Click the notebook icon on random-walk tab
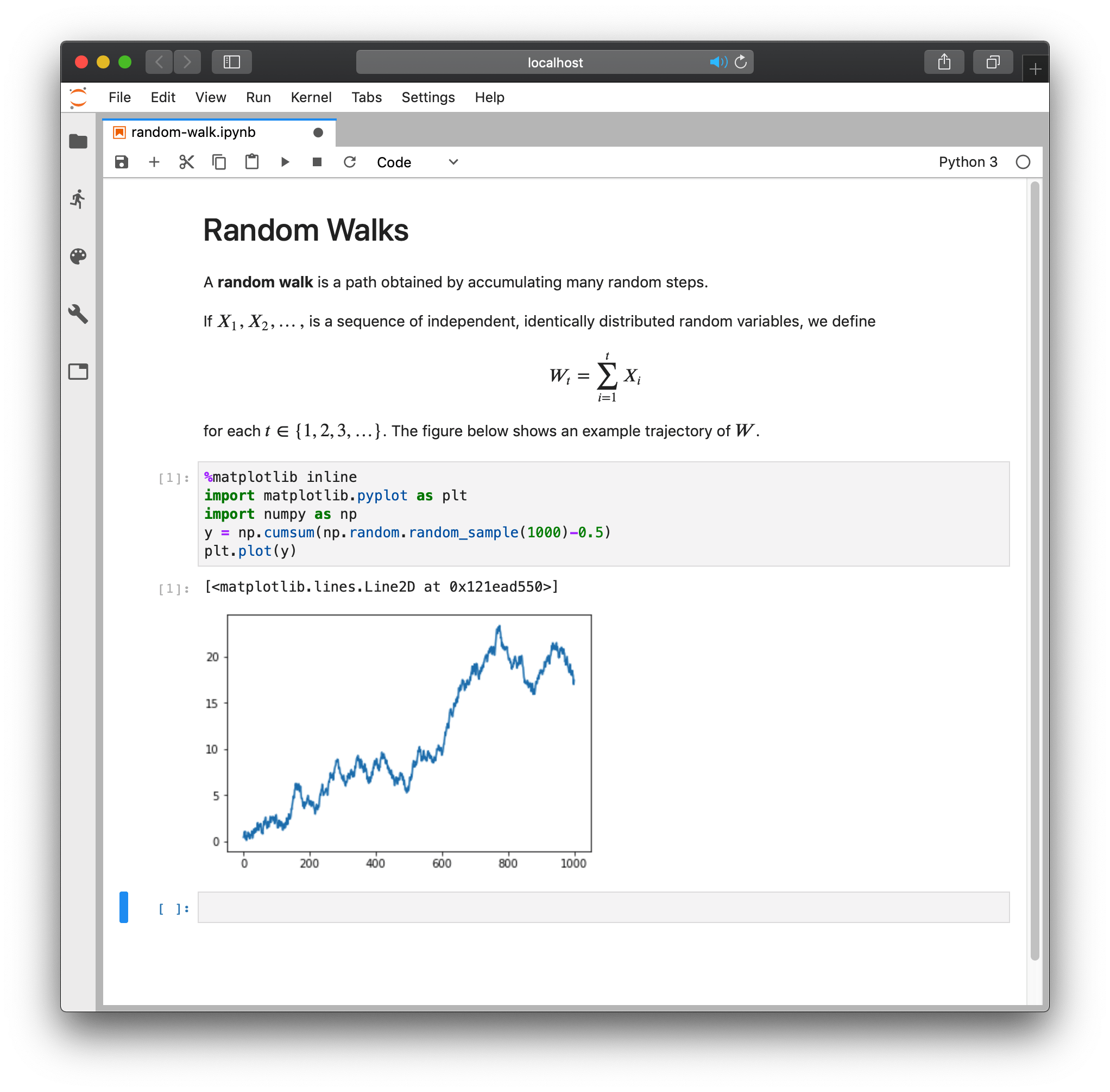Image resolution: width=1110 pixels, height=1092 pixels. pyautogui.click(x=119, y=133)
